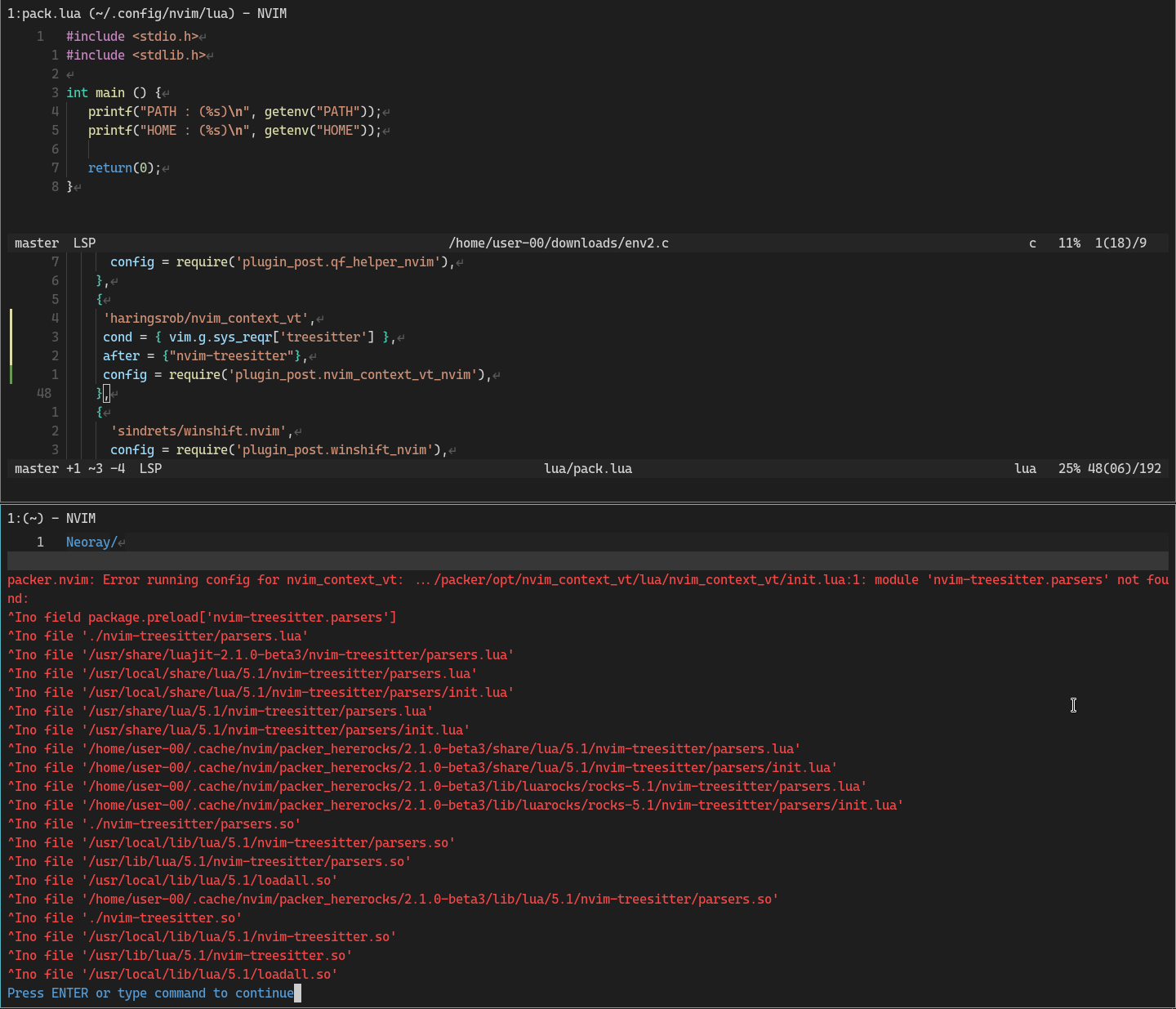
Task: Click 'sindrets/winshift.nvim' plugin string
Action: pos(202,431)
